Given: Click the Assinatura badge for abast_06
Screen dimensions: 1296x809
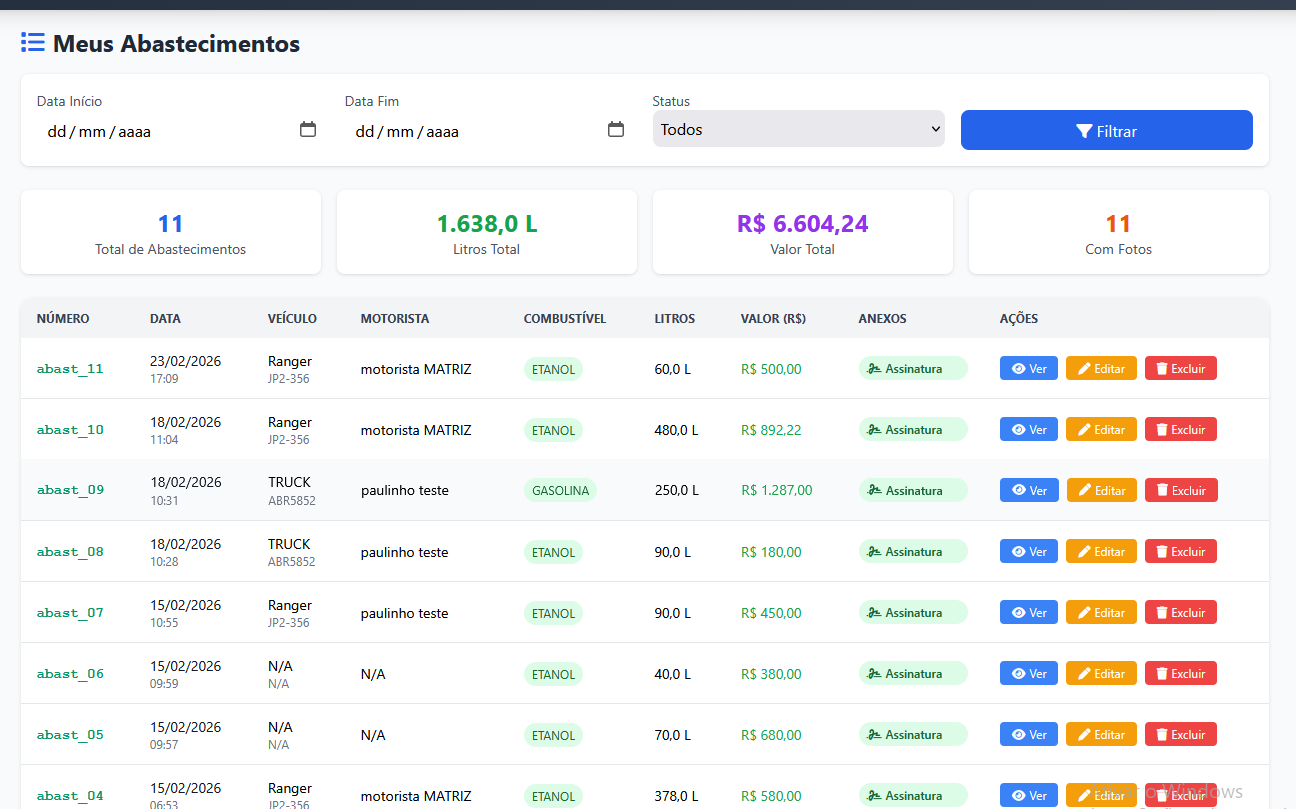Looking at the screenshot, I should [913, 674].
